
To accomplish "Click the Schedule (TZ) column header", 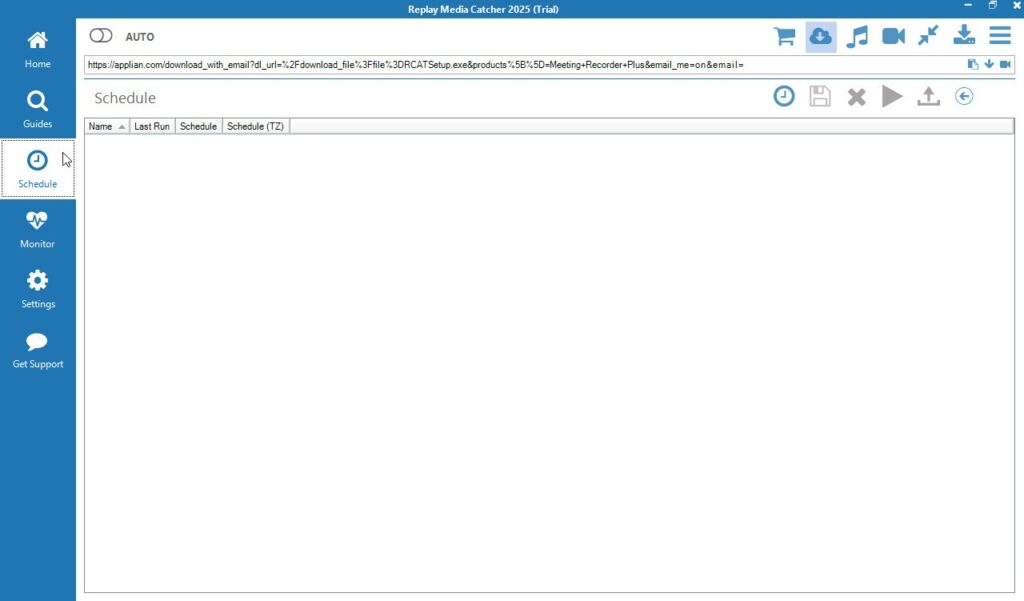I will (255, 126).
